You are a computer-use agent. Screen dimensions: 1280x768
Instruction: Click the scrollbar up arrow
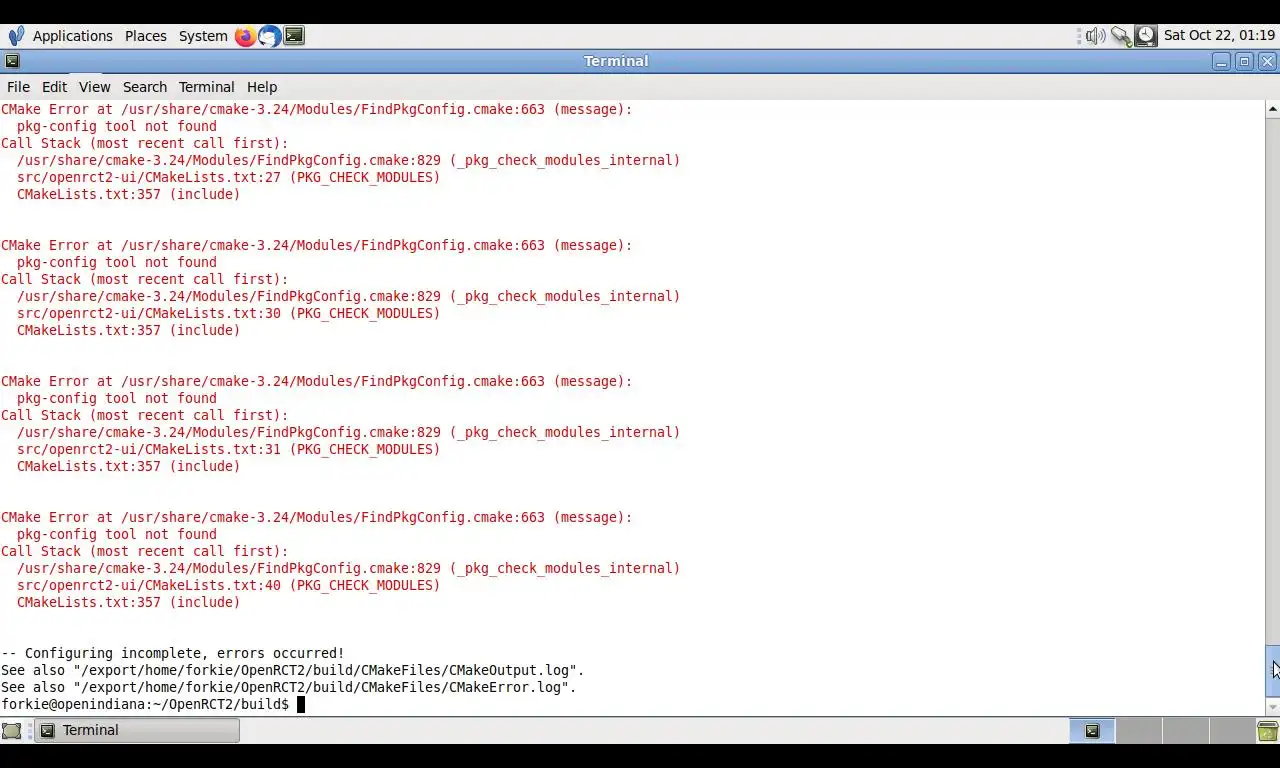(x=1273, y=108)
